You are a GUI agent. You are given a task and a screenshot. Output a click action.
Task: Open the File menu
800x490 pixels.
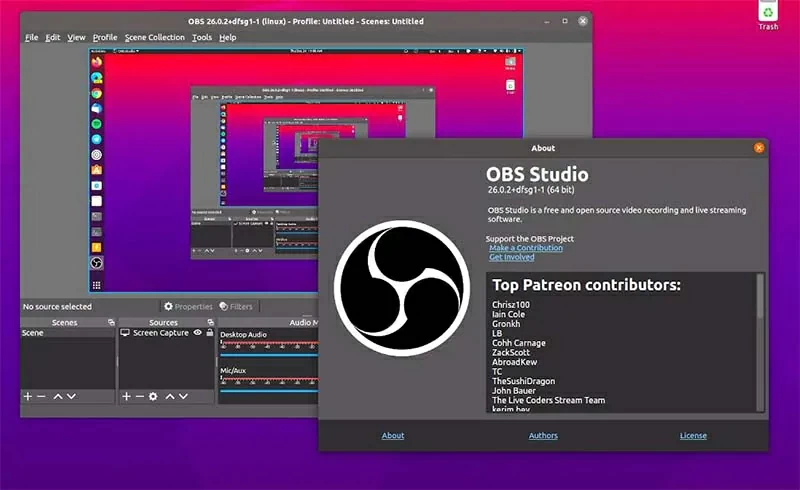[32, 37]
